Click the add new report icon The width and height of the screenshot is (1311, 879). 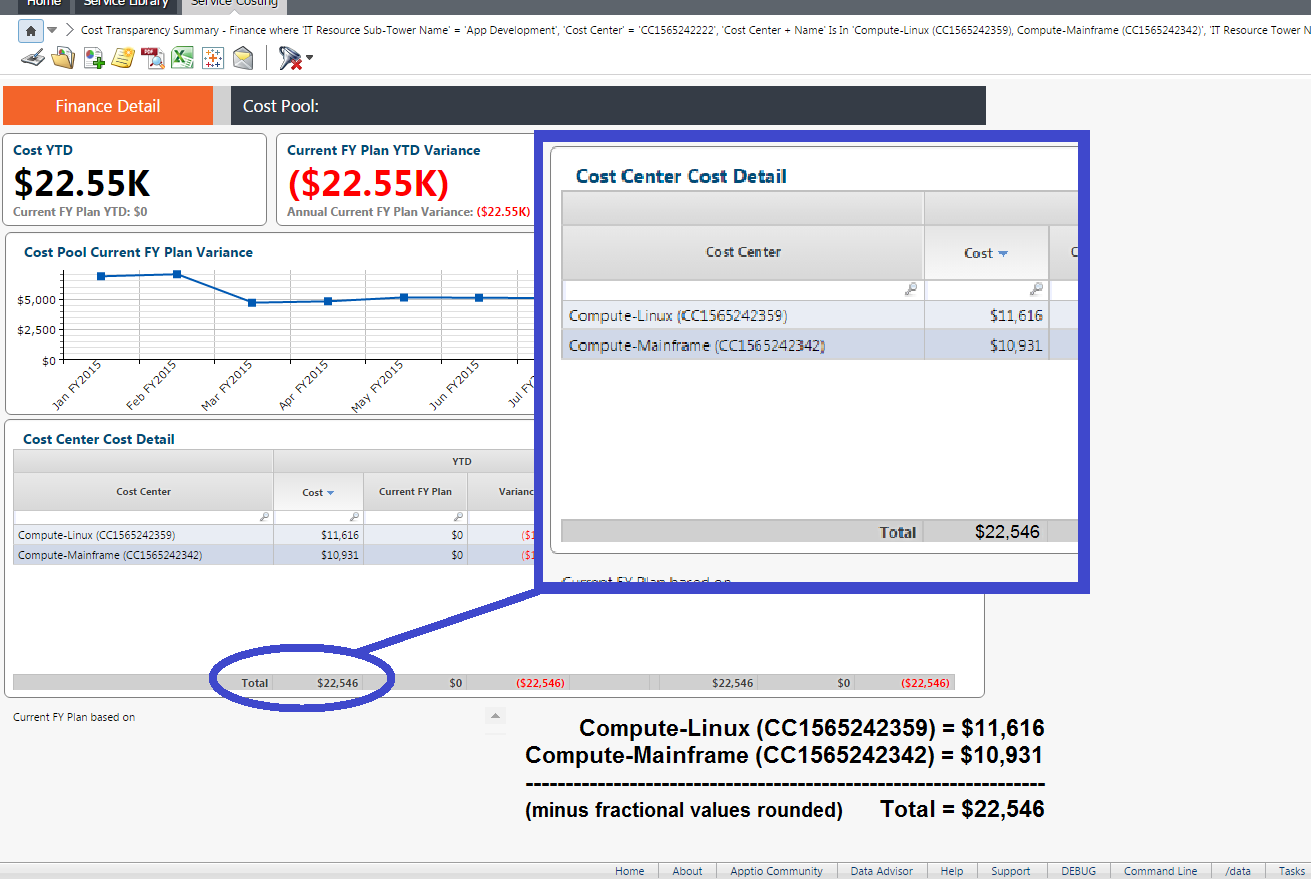tap(94, 59)
